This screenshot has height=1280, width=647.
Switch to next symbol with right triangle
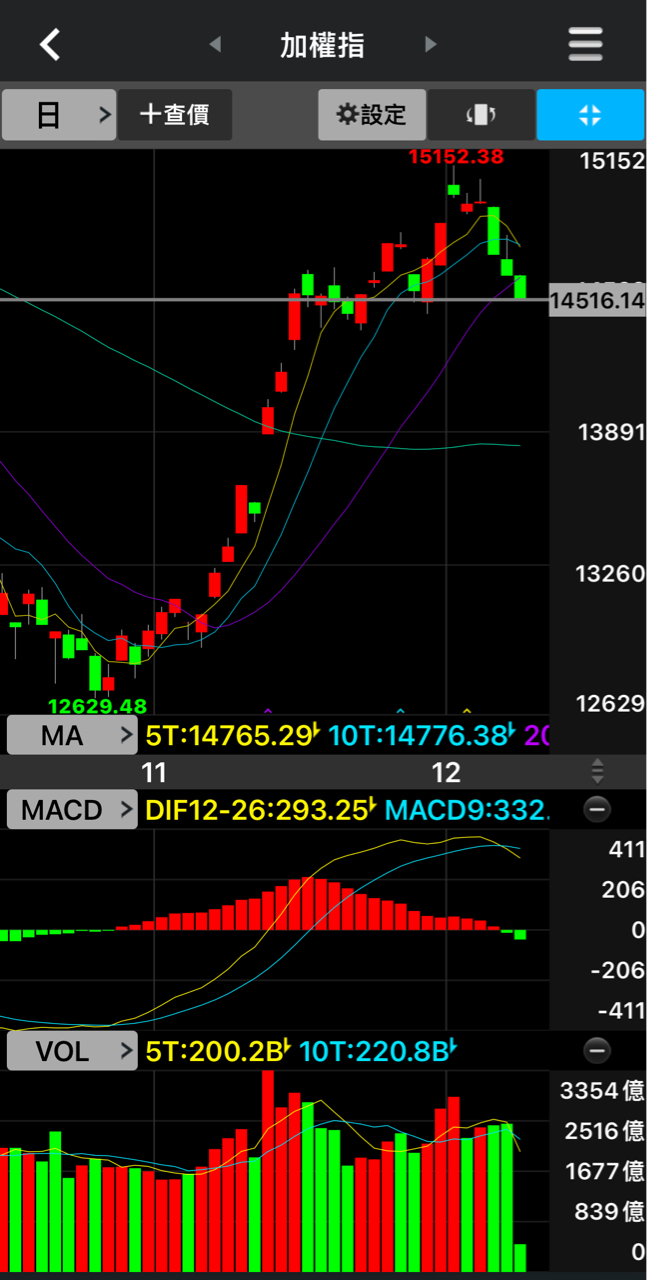[430, 44]
